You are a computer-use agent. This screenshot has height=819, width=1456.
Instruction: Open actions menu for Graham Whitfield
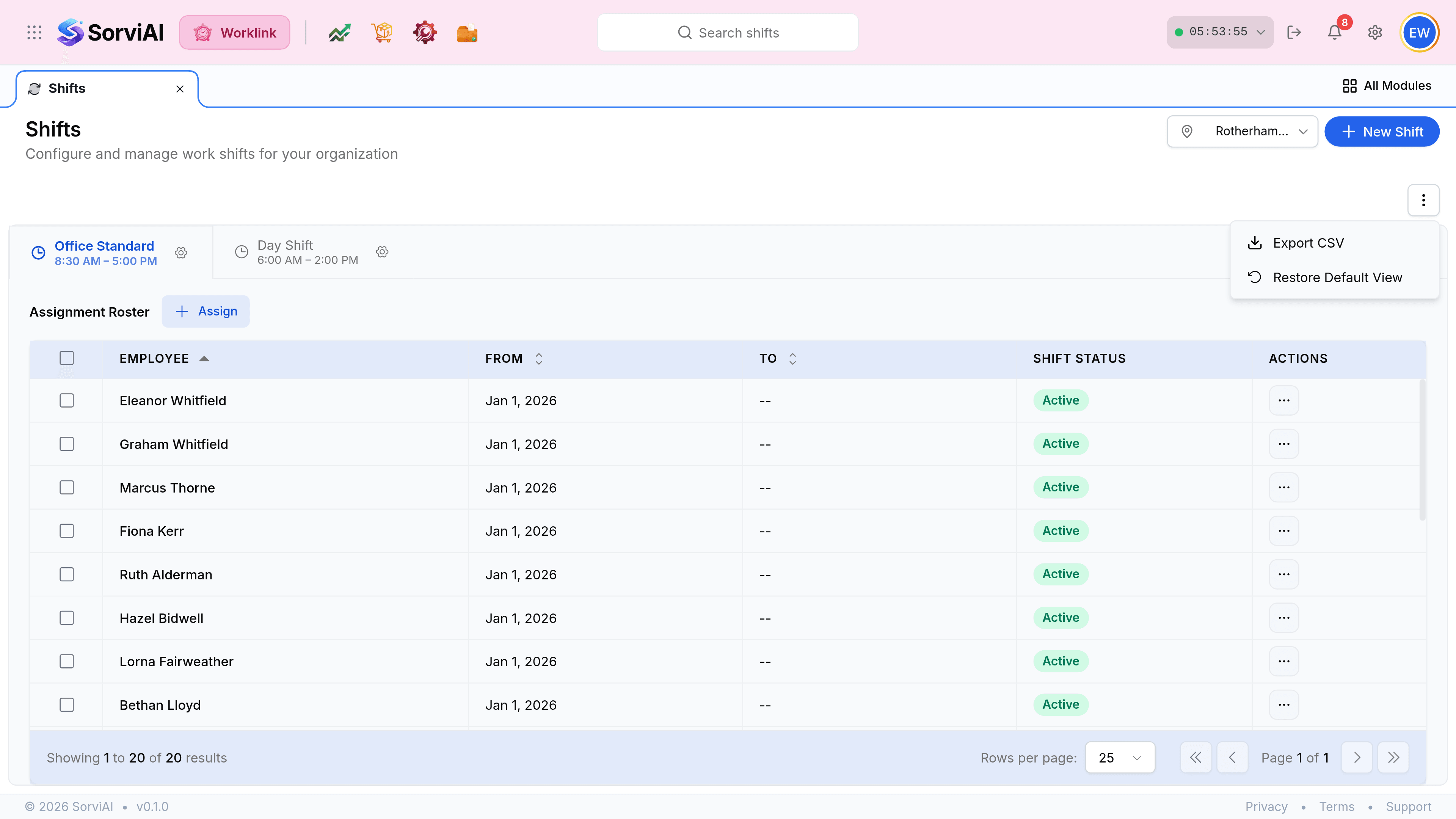[1283, 444]
